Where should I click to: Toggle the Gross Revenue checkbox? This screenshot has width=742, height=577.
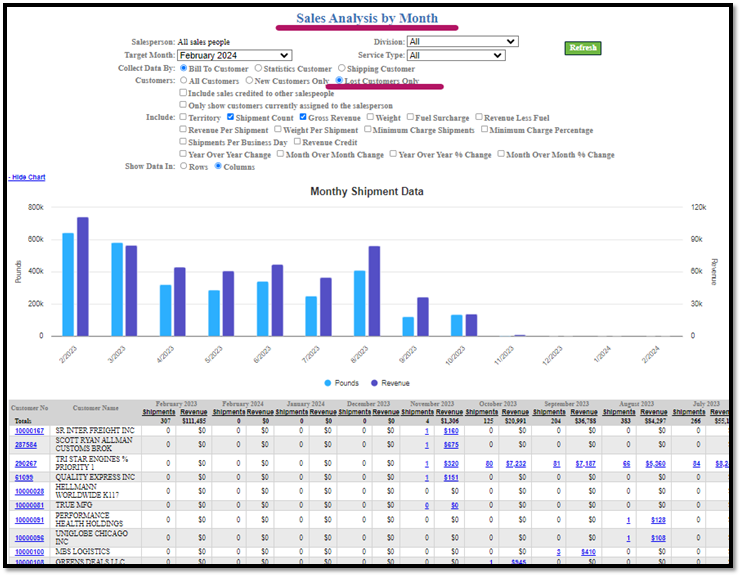302,117
